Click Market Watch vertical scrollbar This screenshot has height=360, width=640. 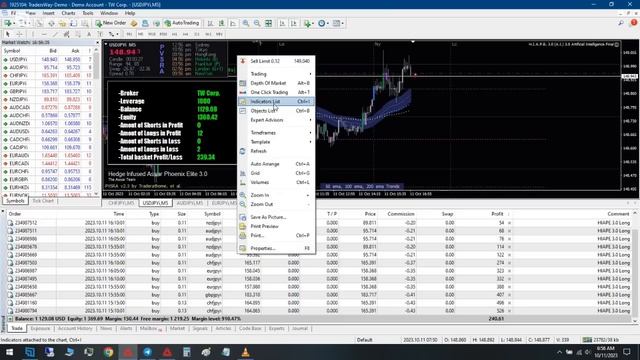pyautogui.click(x=96, y=122)
